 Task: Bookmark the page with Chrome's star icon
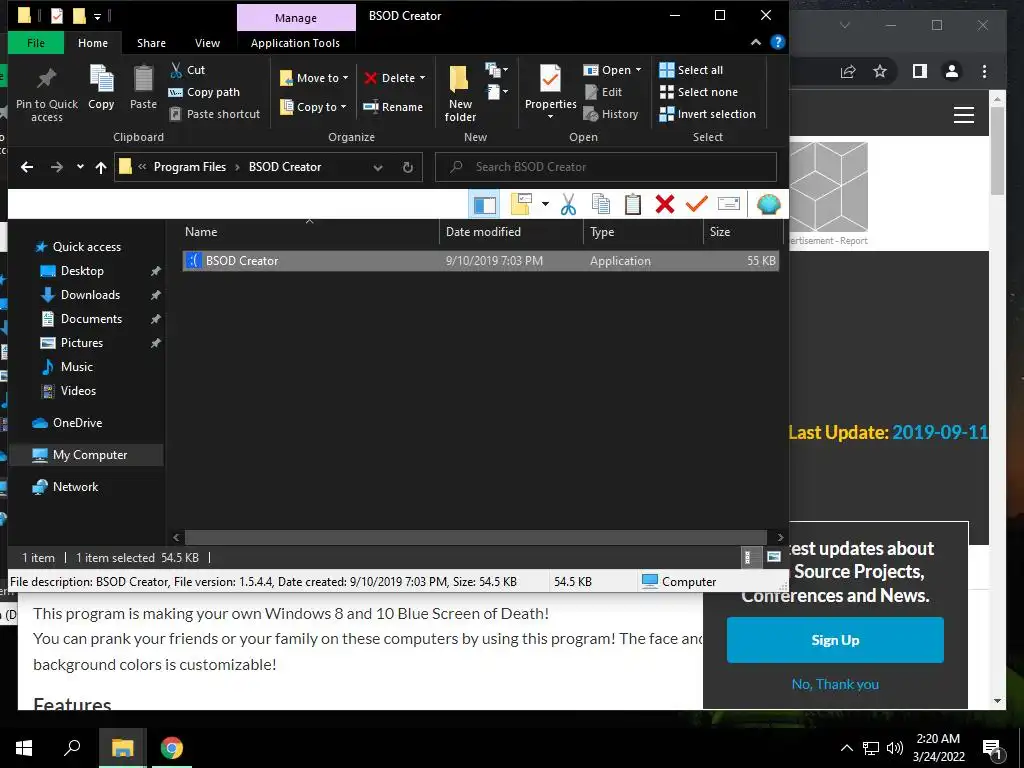880,71
